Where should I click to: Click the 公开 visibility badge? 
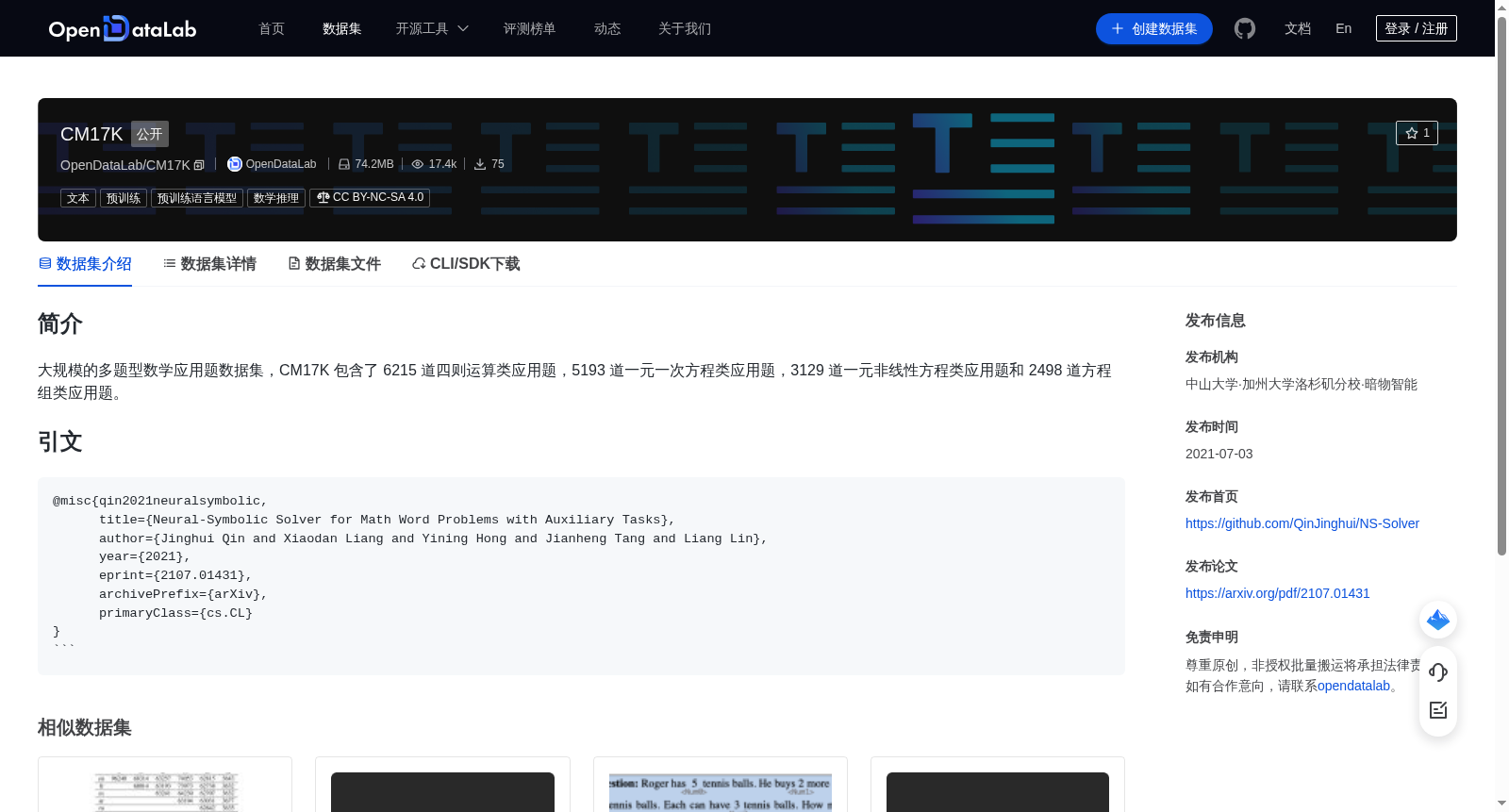150,134
